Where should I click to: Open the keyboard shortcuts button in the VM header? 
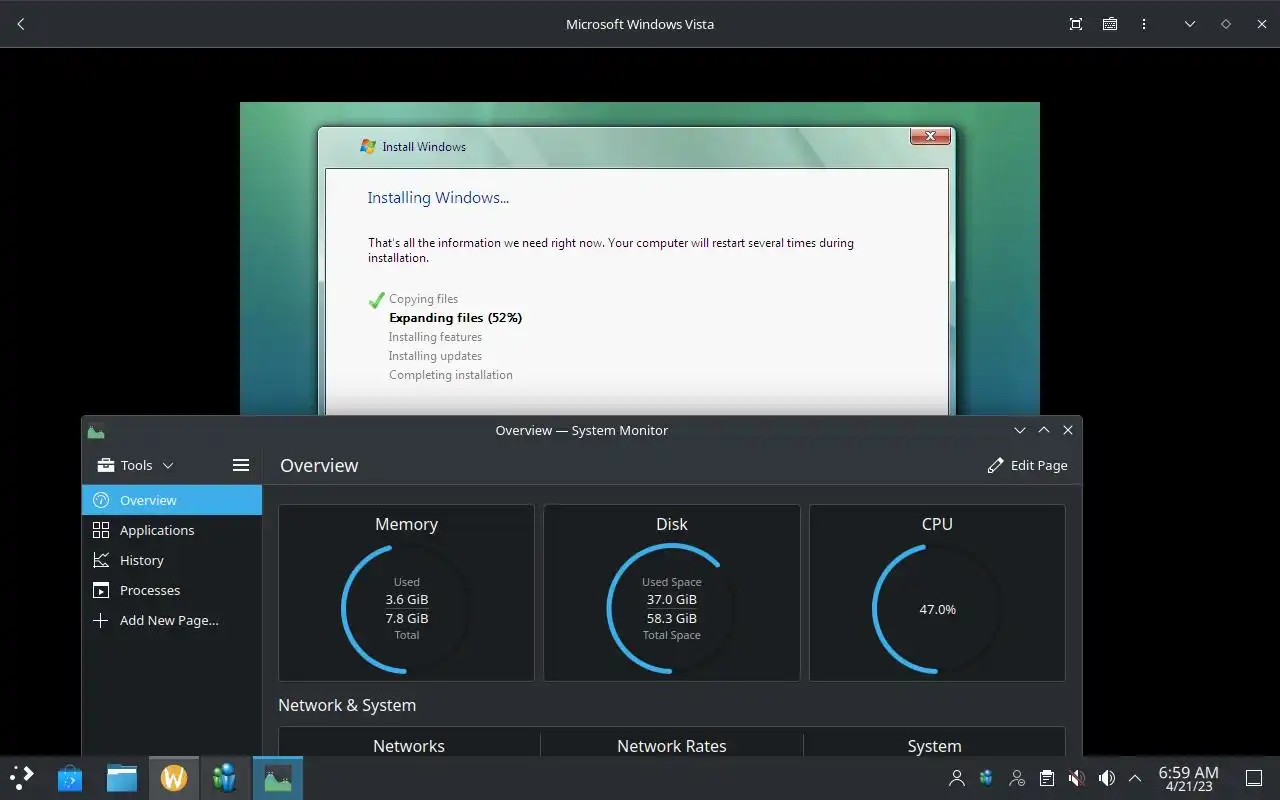pyautogui.click(x=1110, y=24)
